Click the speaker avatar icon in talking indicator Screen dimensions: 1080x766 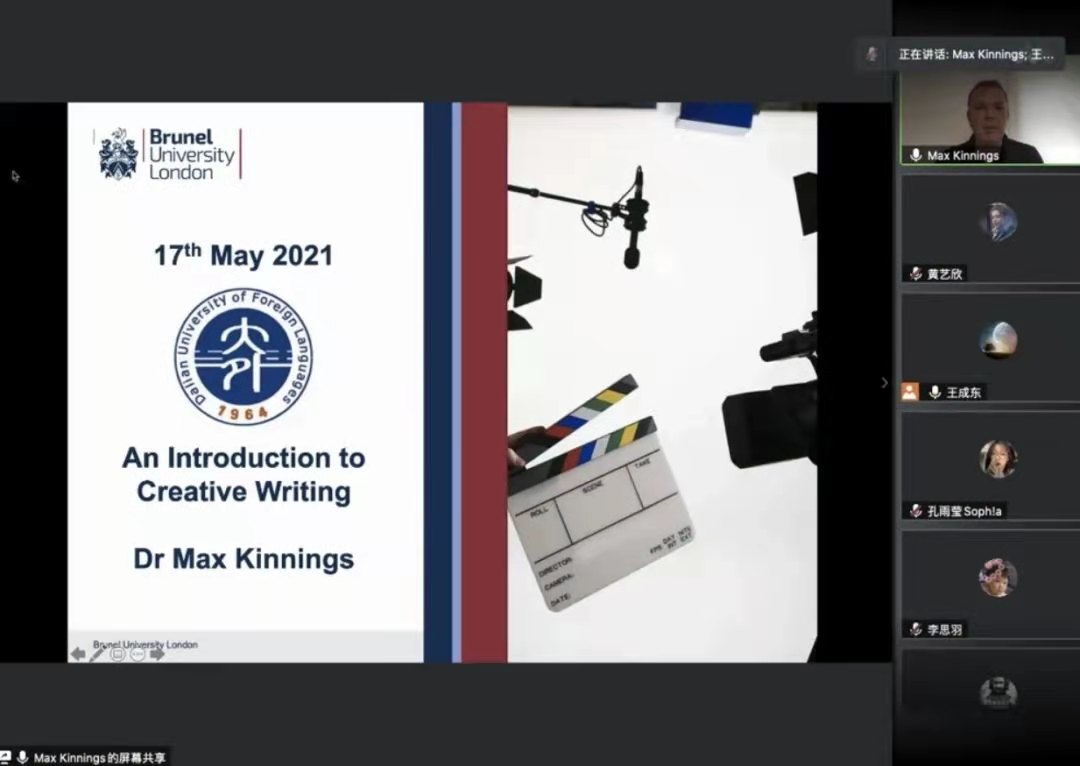872,54
